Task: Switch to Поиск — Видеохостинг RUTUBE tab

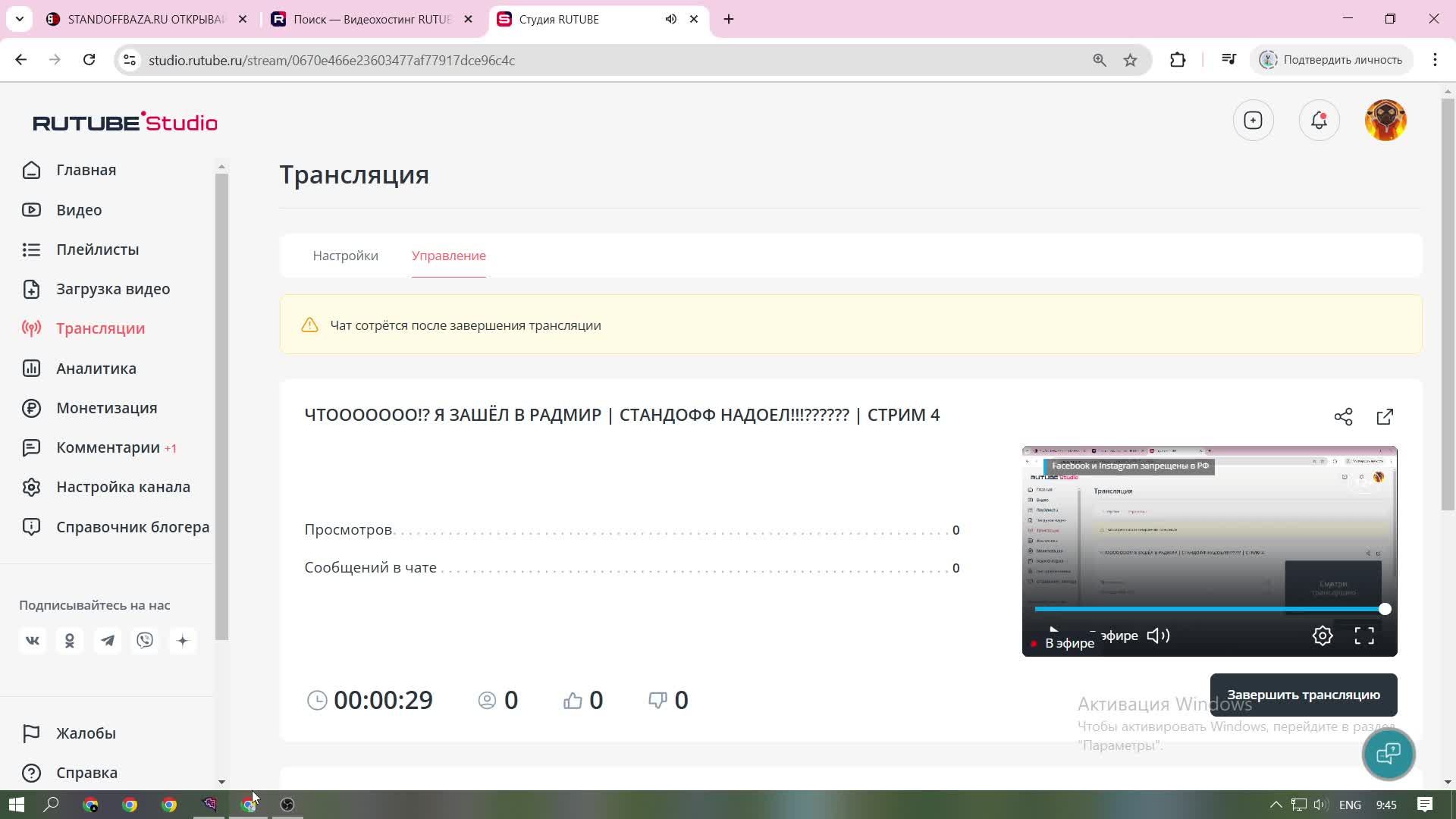Action: 372,19
